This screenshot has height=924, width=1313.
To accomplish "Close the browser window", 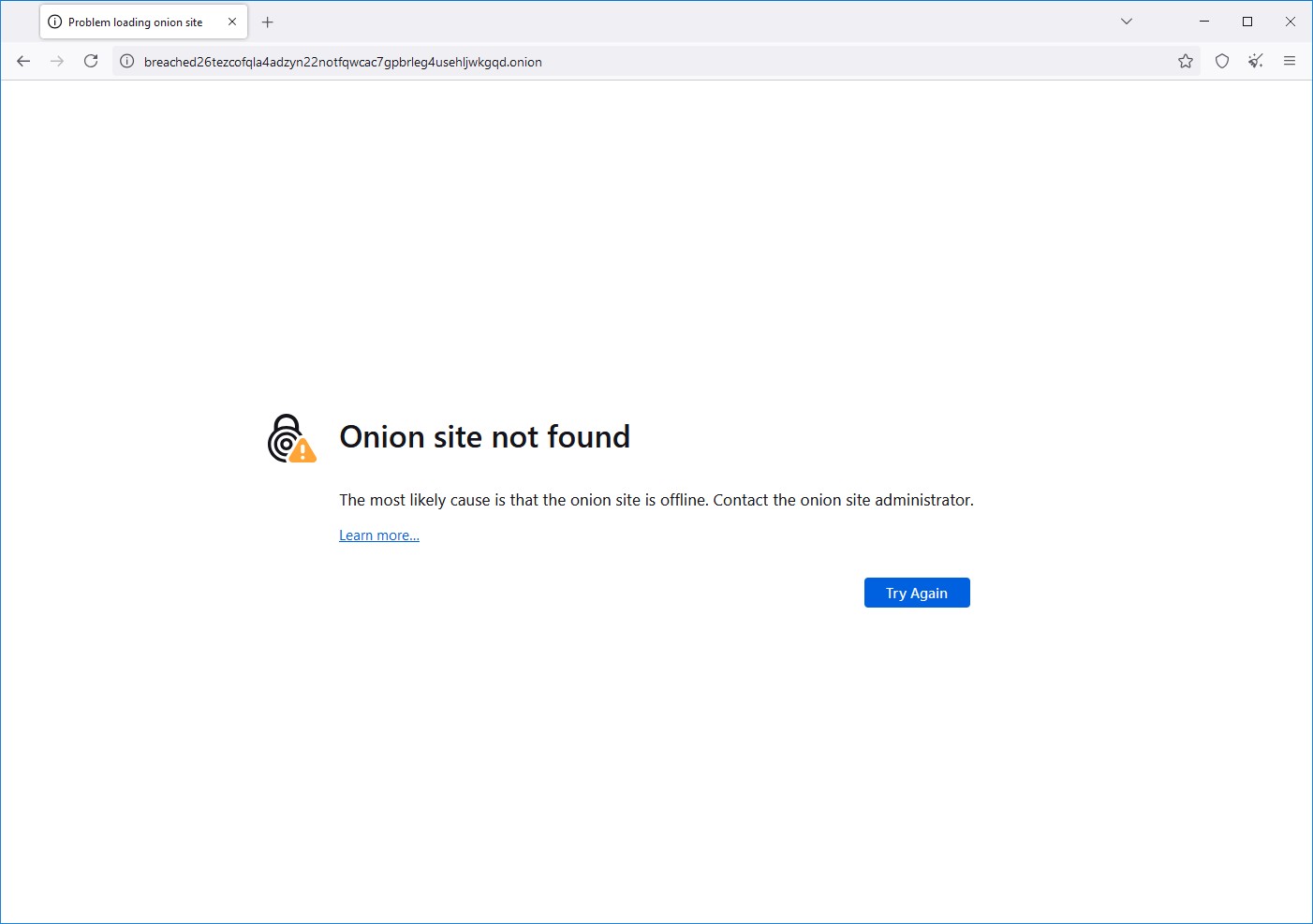I will point(1291,22).
